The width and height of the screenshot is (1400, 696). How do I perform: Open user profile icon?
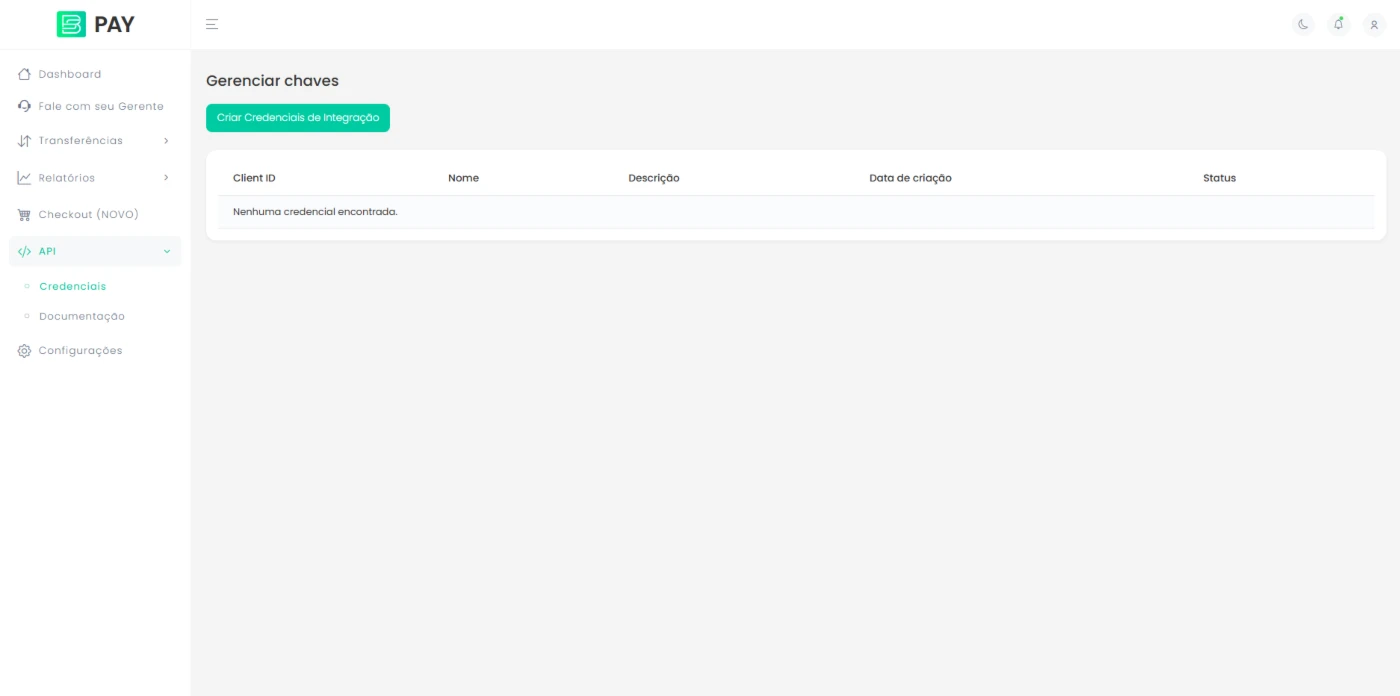click(x=1374, y=24)
